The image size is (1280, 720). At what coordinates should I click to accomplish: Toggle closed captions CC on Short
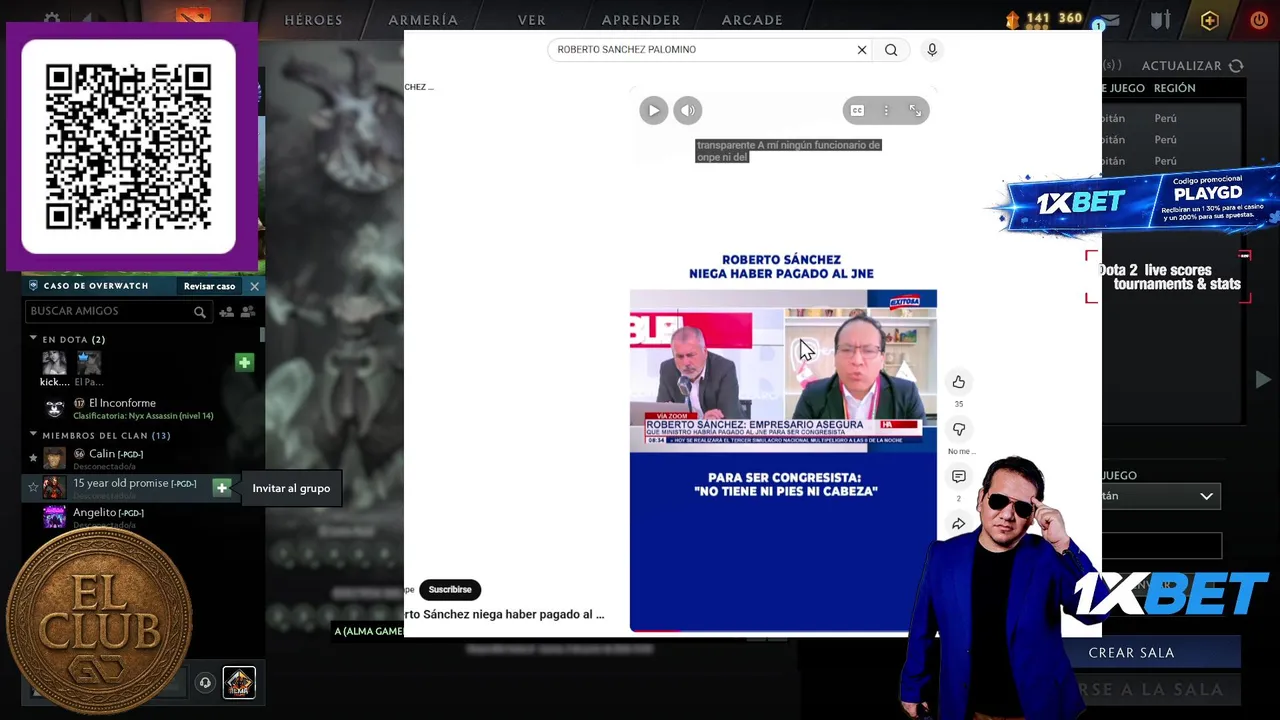[x=857, y=111]
